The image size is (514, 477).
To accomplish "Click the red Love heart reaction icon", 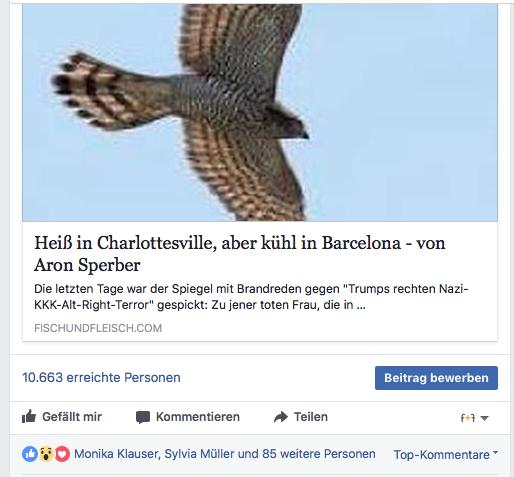I will point(62,454).
